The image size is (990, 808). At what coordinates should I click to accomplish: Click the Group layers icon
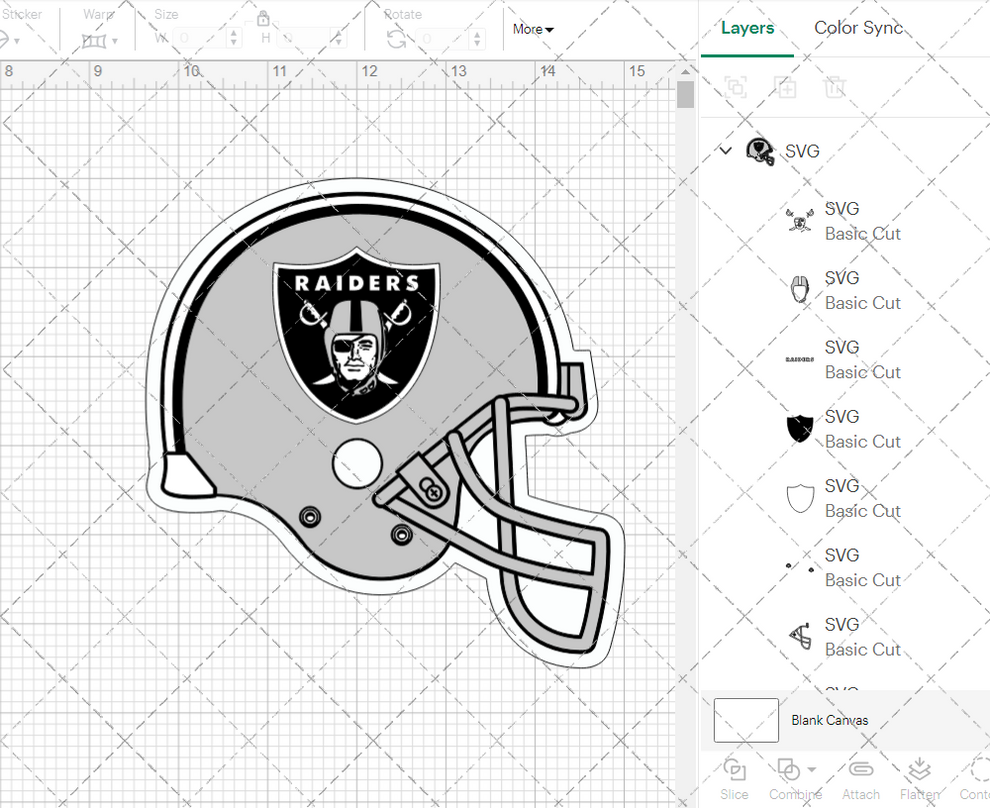click(x=736, y=87)
